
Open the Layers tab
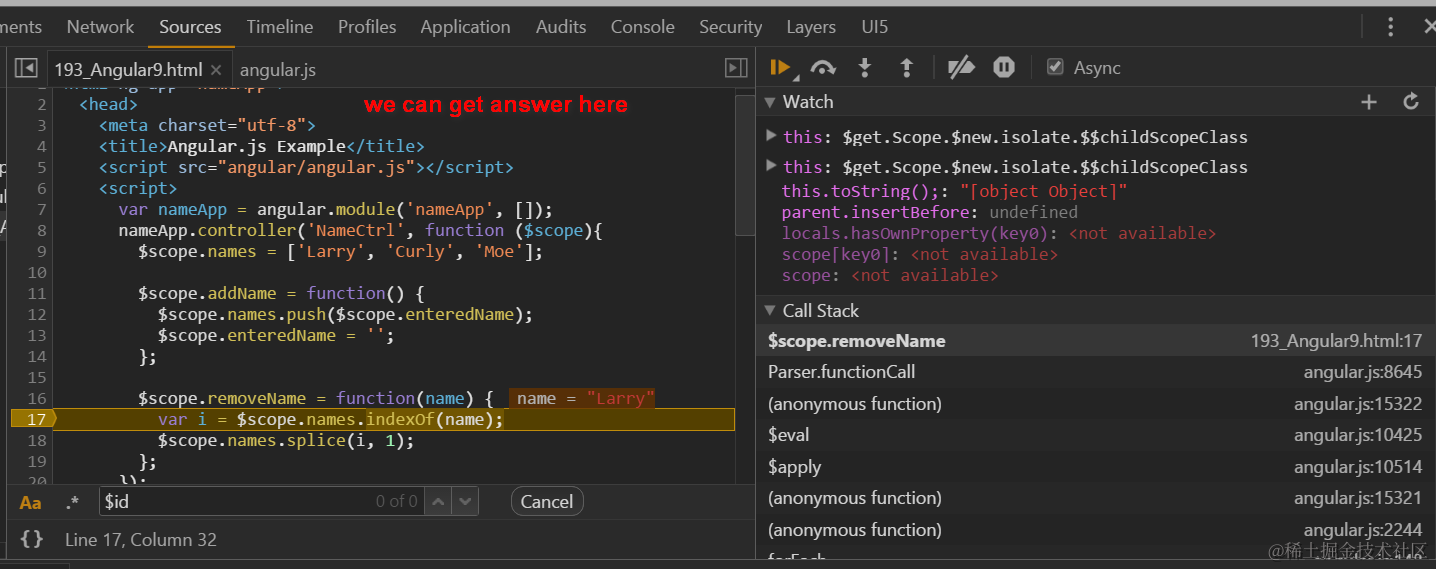(811, 27)
